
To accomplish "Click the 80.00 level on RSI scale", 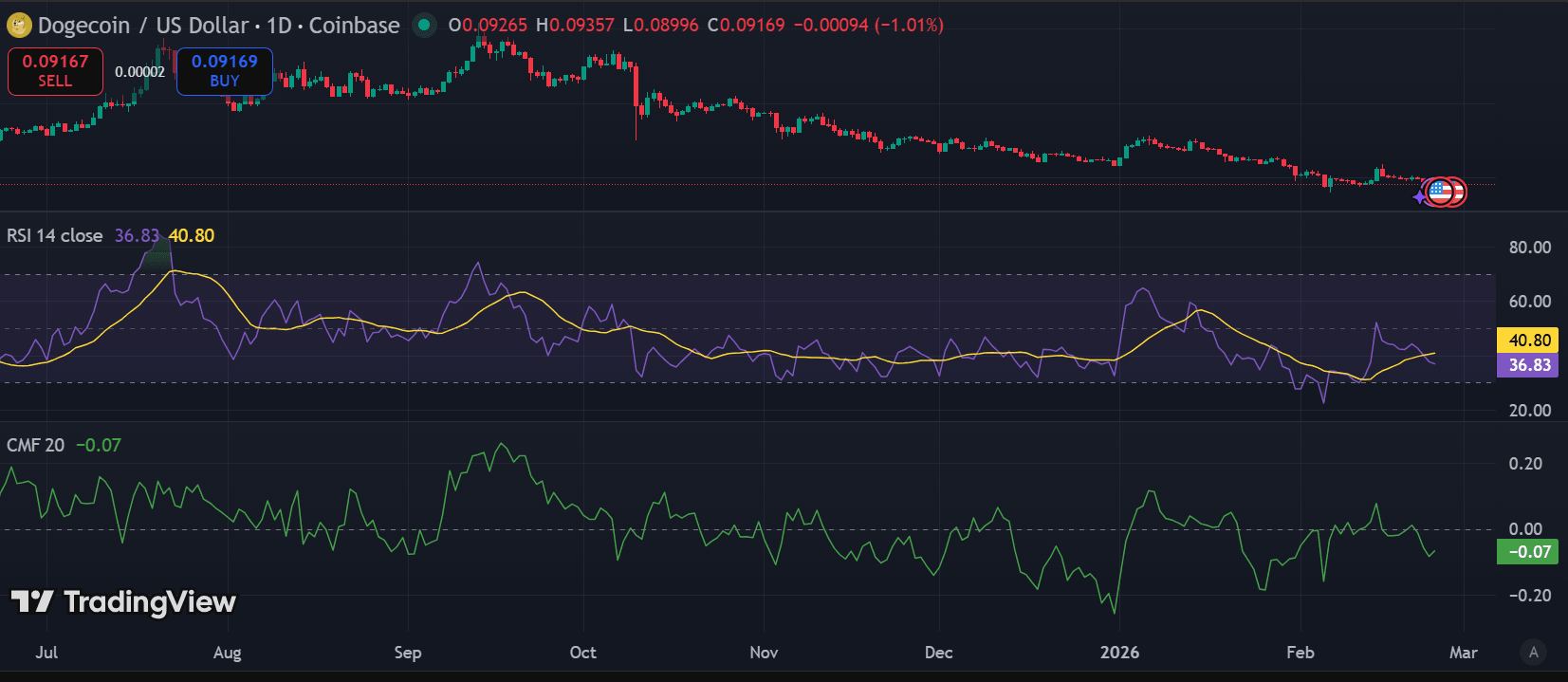I will pyautogui.click(x=1529, y=248).
